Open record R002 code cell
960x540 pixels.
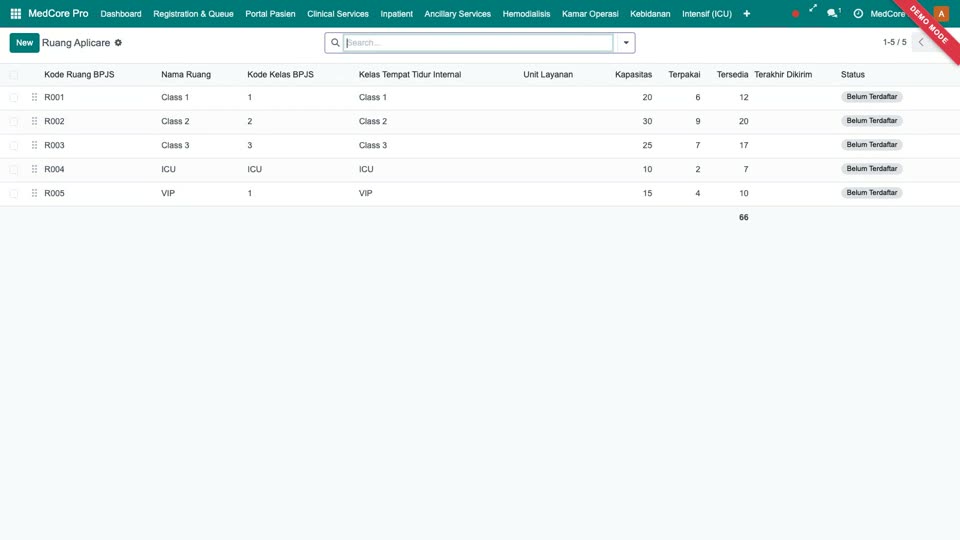tap(54, 121)
